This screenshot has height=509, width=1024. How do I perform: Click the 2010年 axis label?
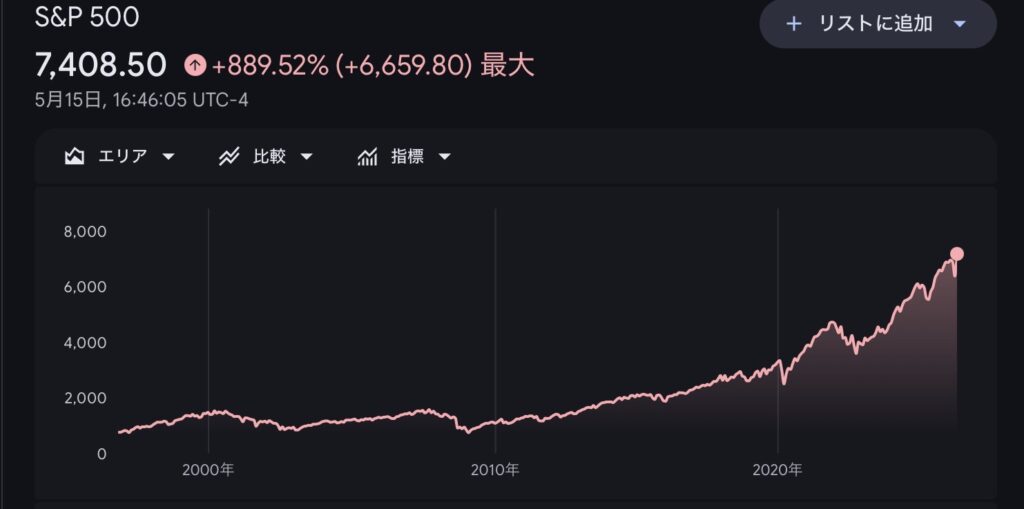pyautogui.click(x=495, y=470)
